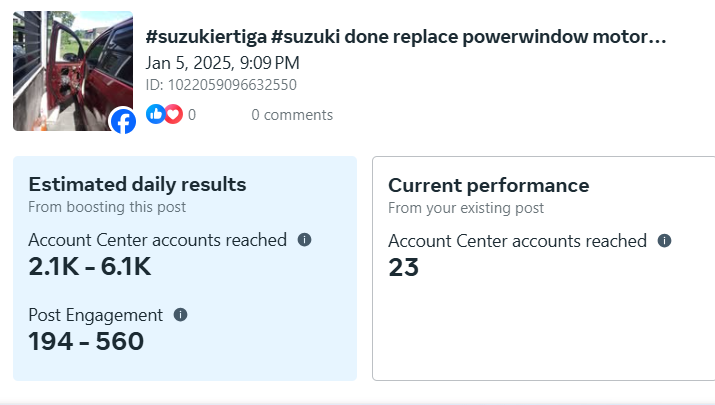715x405 pixels.
Task: Click the red heart Love reaction icon
Action: pos(173,114)
